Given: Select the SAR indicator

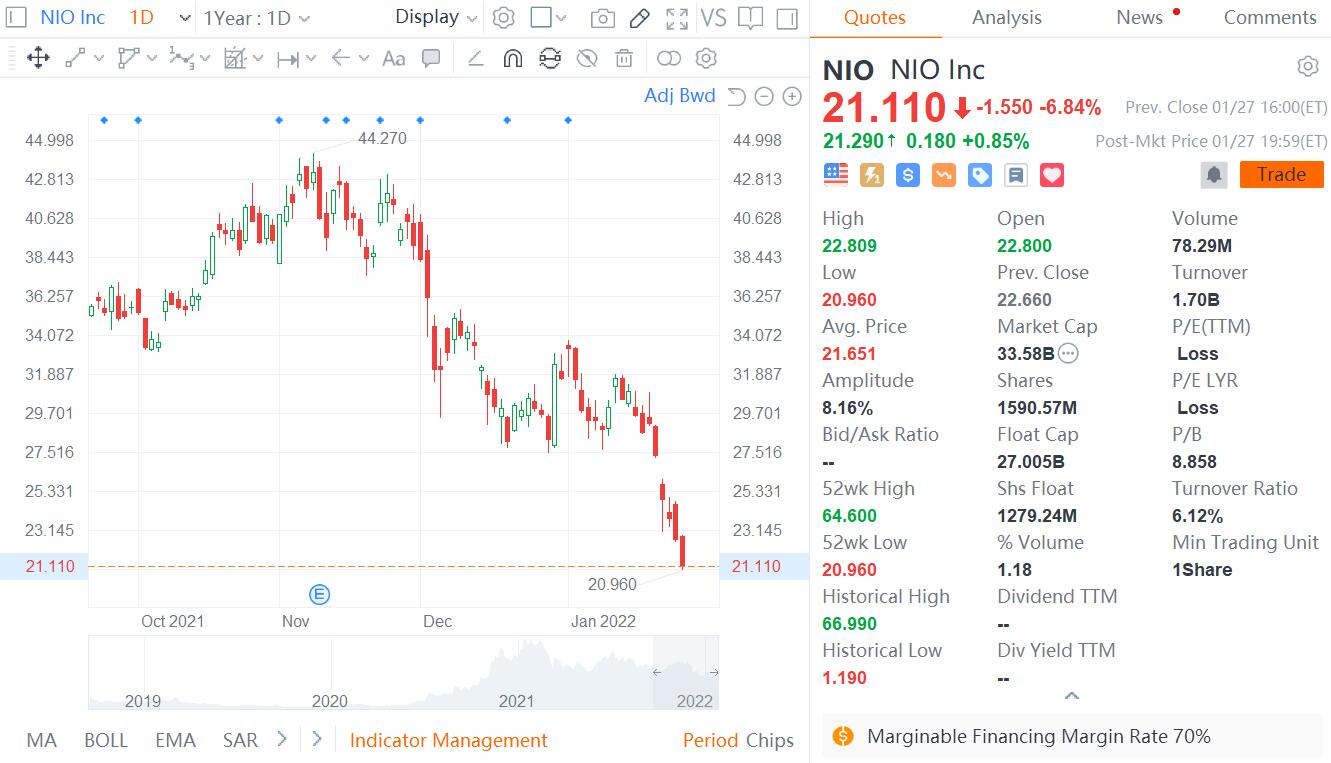Looking at the screenshot, I should coord(240,741).
